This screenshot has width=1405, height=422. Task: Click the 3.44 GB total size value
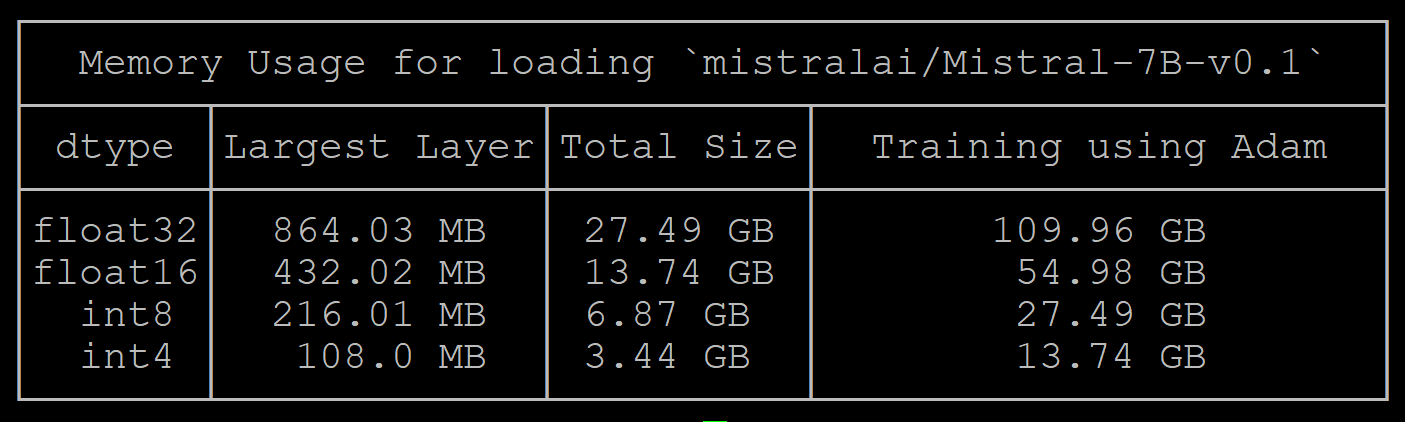tap(667, 356)
